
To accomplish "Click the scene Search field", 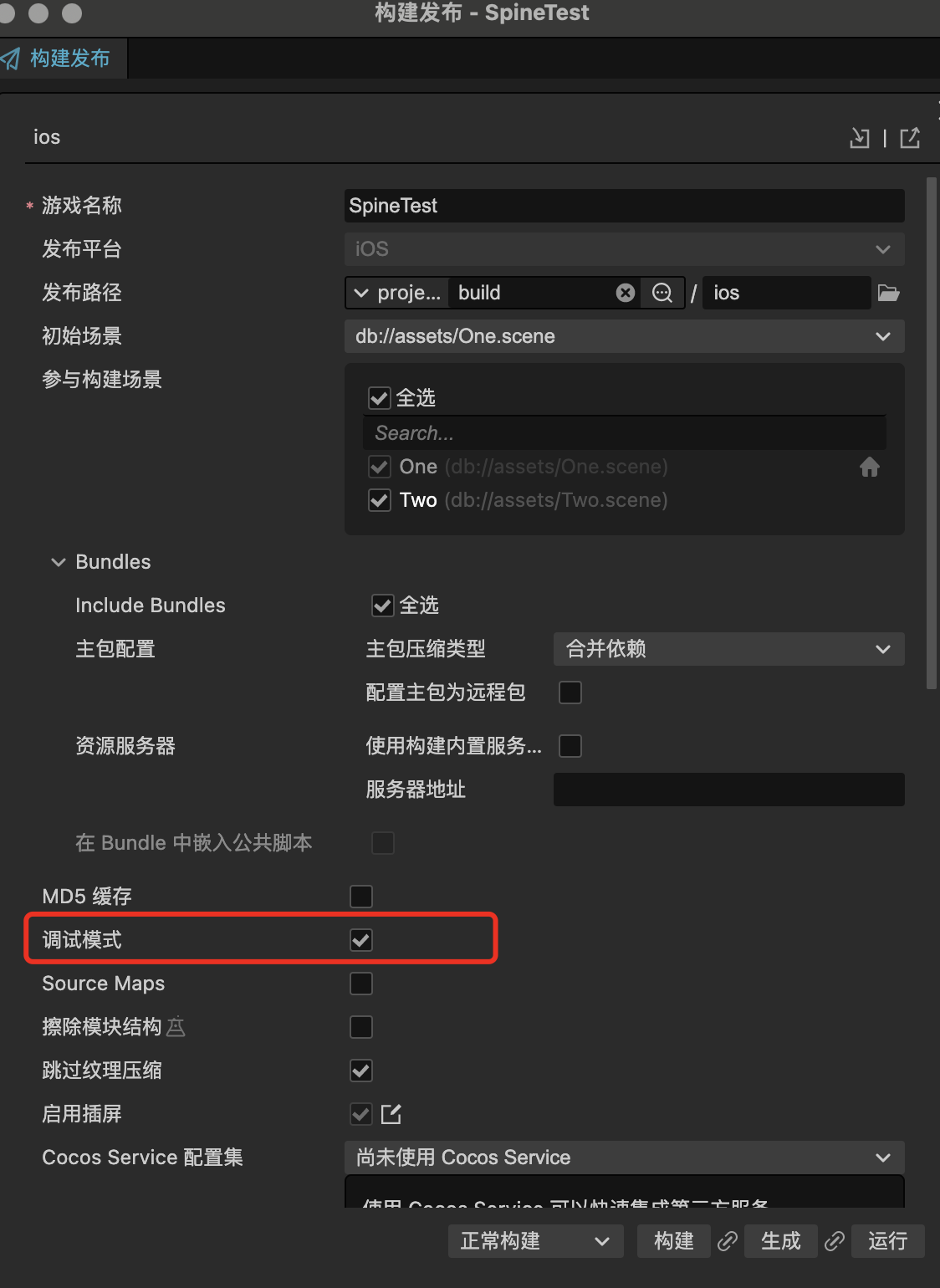I will [625, 433].
